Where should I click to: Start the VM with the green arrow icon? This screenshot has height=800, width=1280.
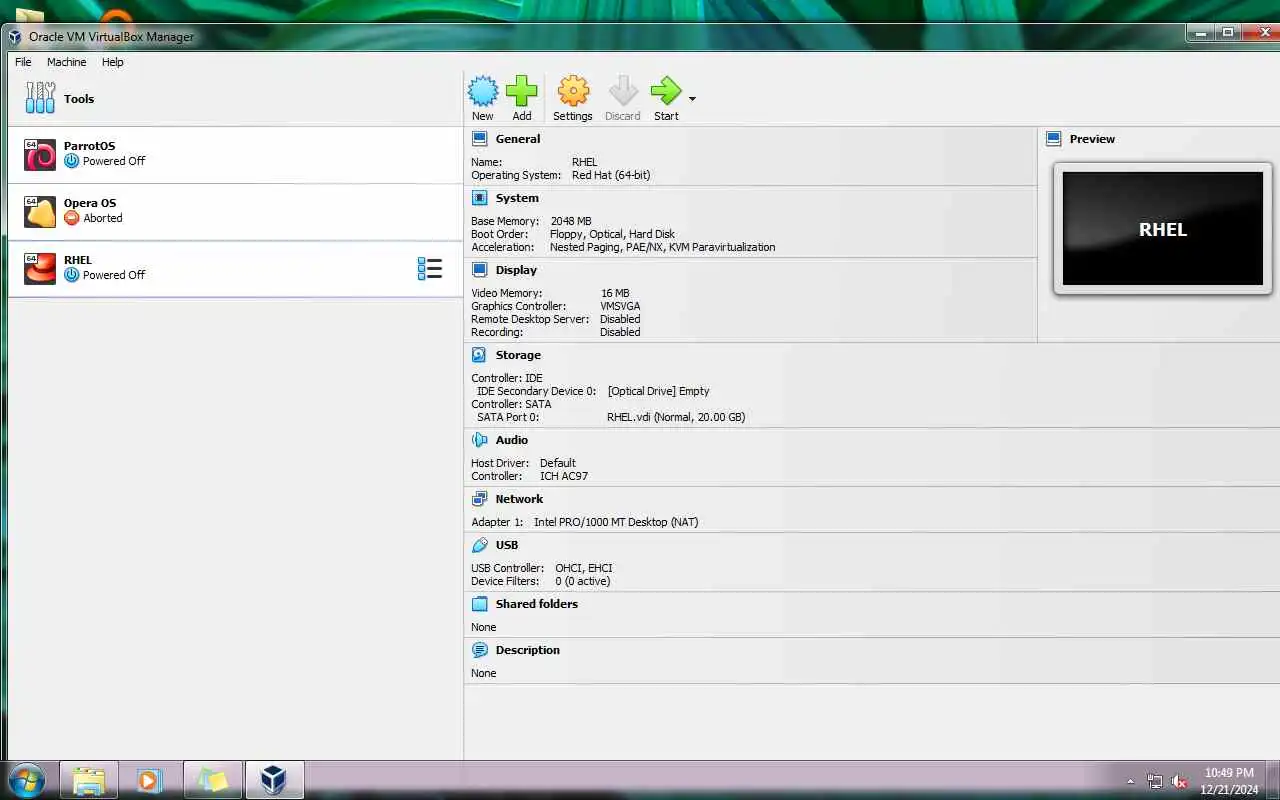click(x=666, y=92)
